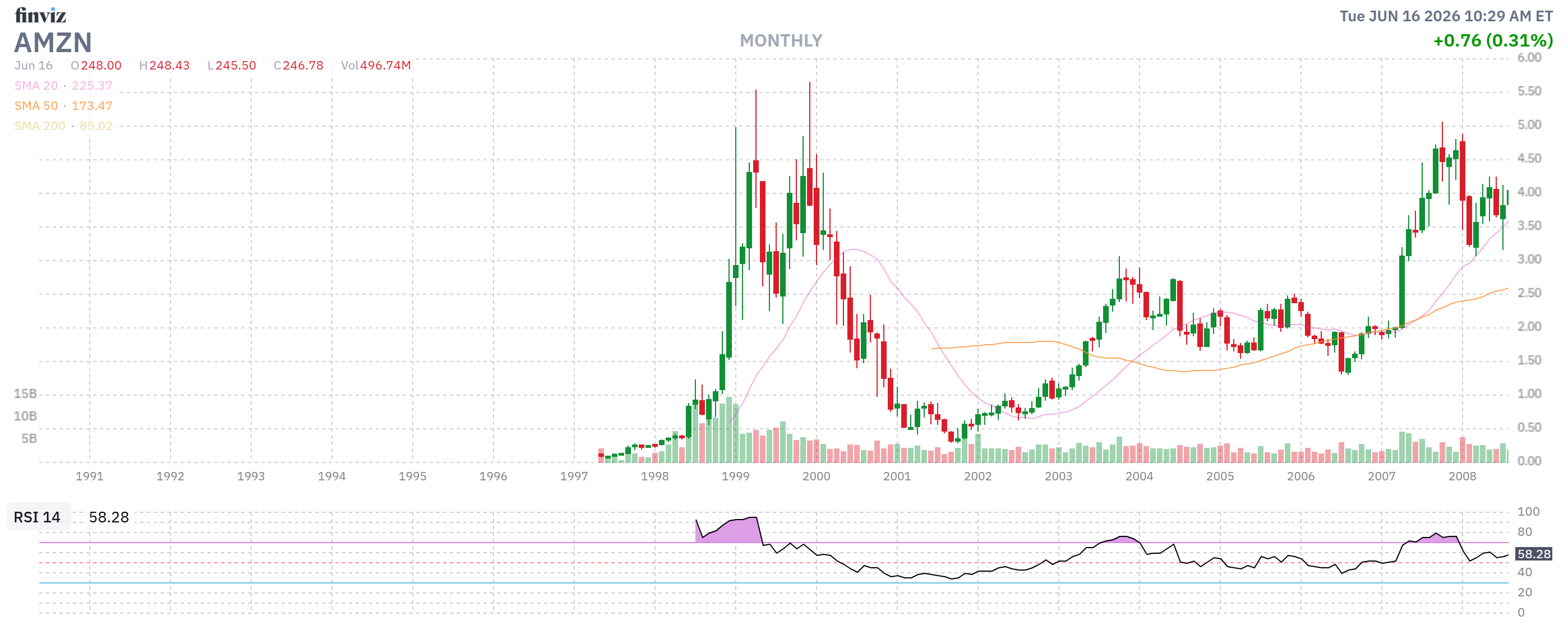Click the 4.00 price axis label

[1529, 192]
